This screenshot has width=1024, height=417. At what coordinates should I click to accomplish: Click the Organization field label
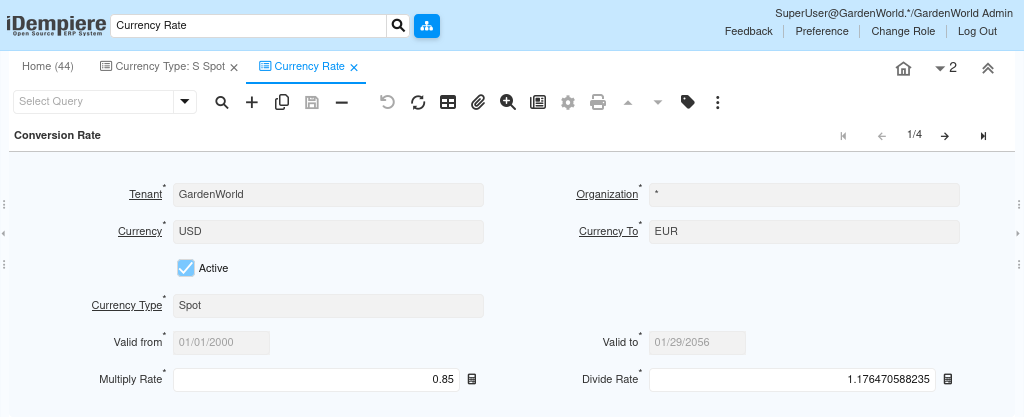pos(607,194)
